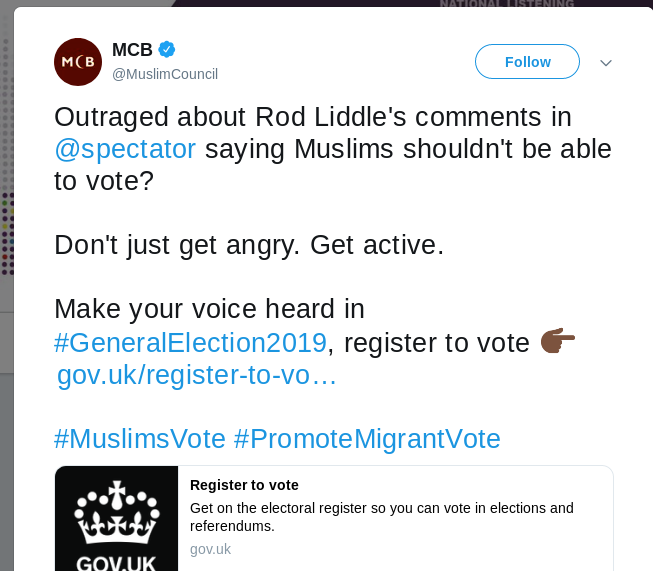Screen dimensions: 653x571
Task: Click the pointing hand emoji
Action: coord(558,342)
